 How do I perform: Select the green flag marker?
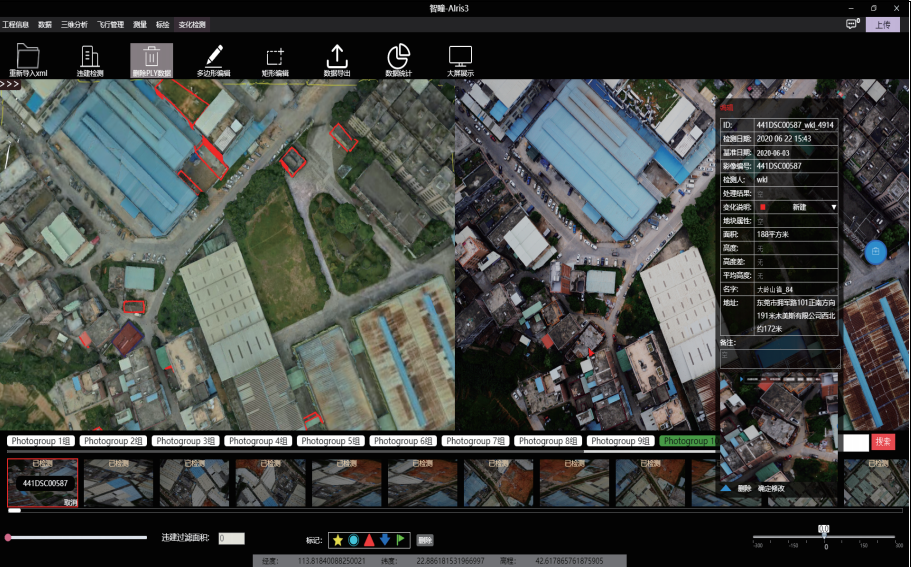click(x=400, y=540)
